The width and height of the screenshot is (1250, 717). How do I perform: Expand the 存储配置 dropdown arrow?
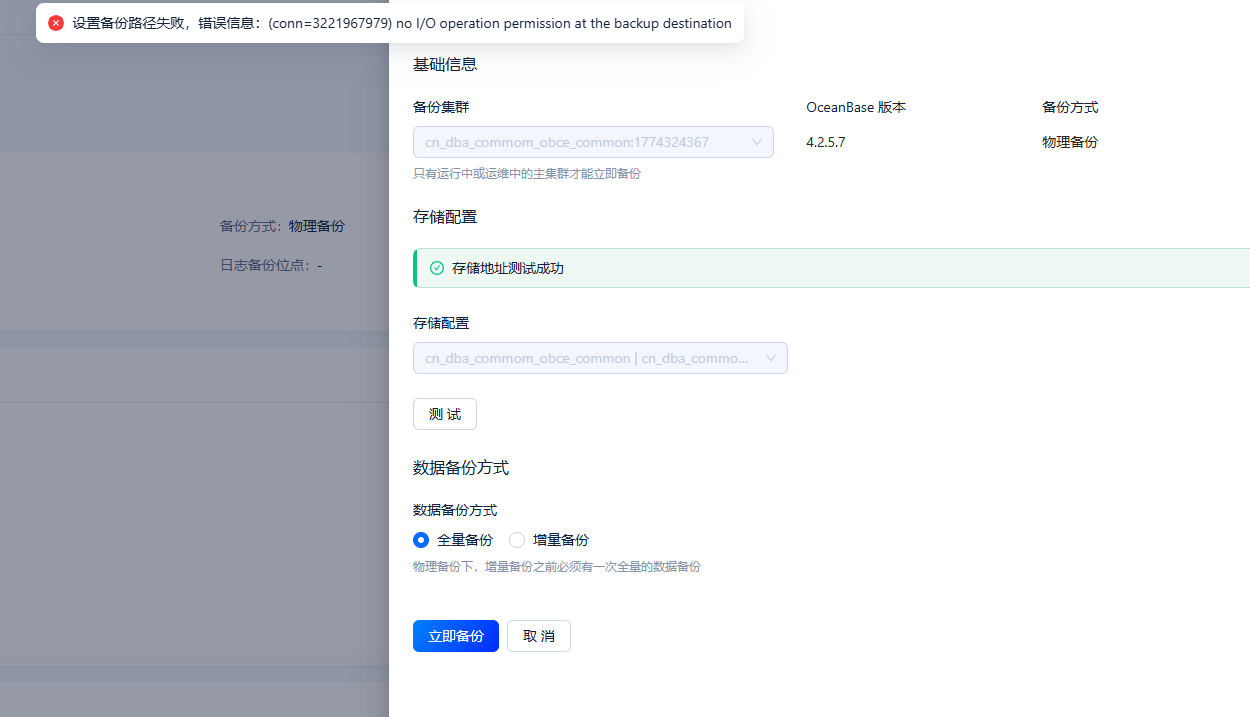(x=771, y=358)
